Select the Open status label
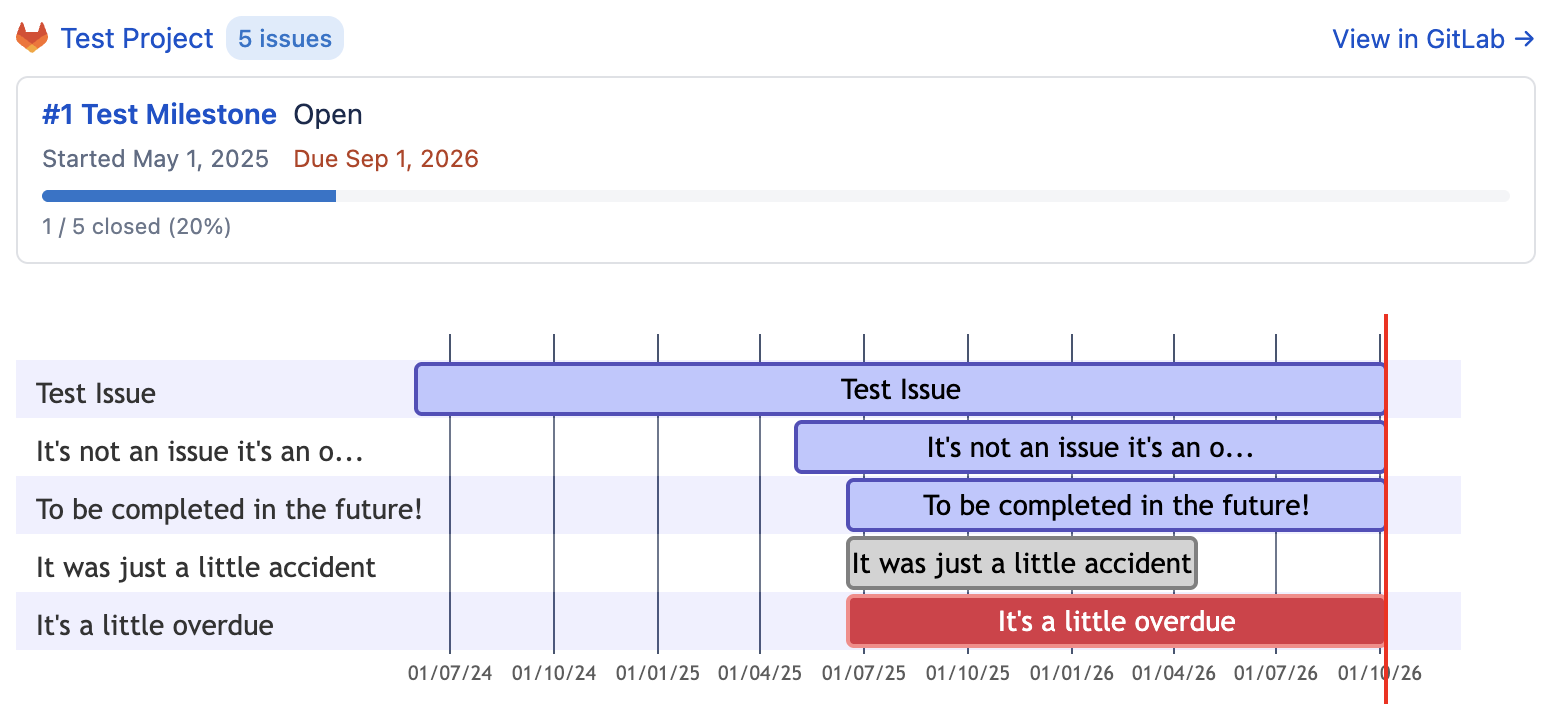Viewport: 1562px width, 704px height. point(328,115)
